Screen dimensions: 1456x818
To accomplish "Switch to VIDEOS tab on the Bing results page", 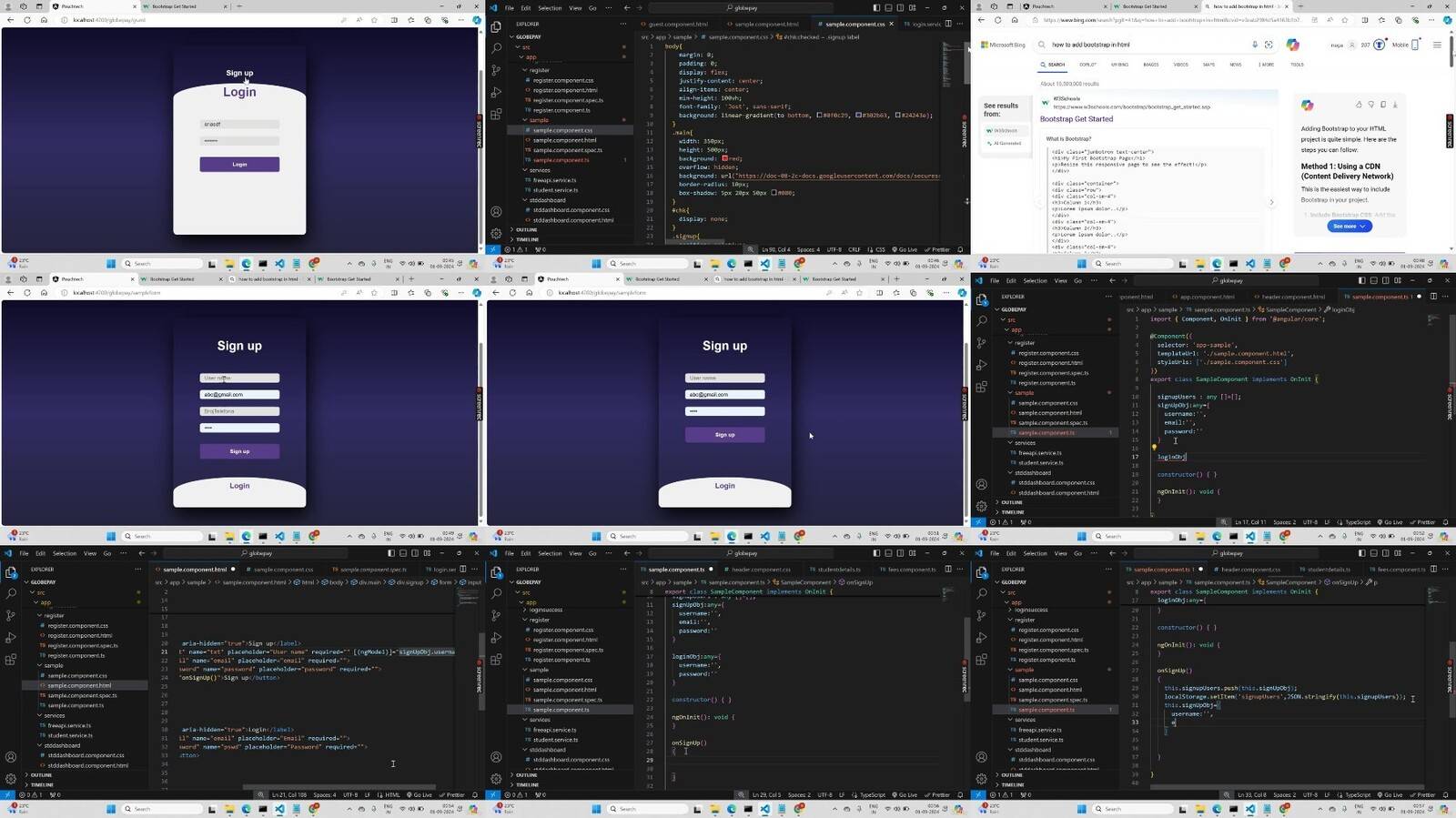I will click(1180, 65).
